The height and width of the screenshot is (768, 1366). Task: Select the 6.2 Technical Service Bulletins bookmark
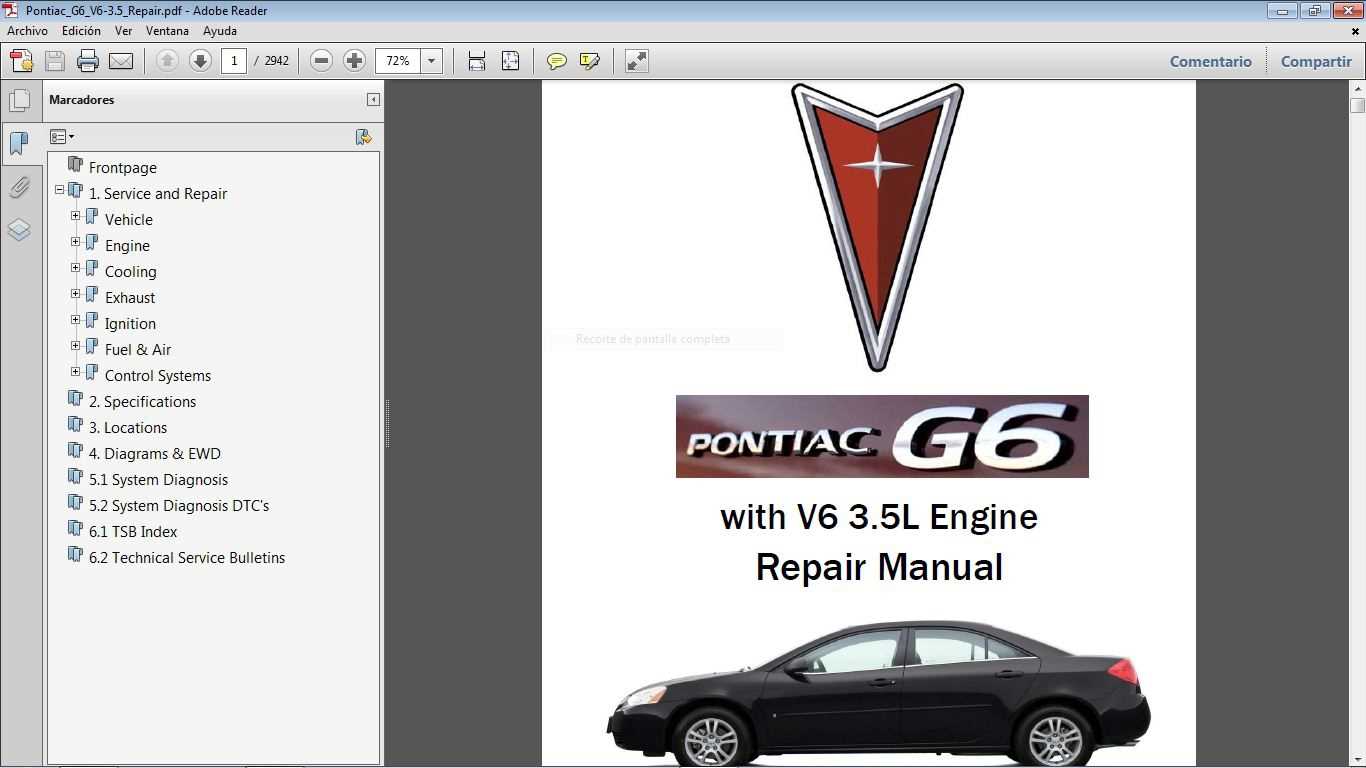[187, 558]
